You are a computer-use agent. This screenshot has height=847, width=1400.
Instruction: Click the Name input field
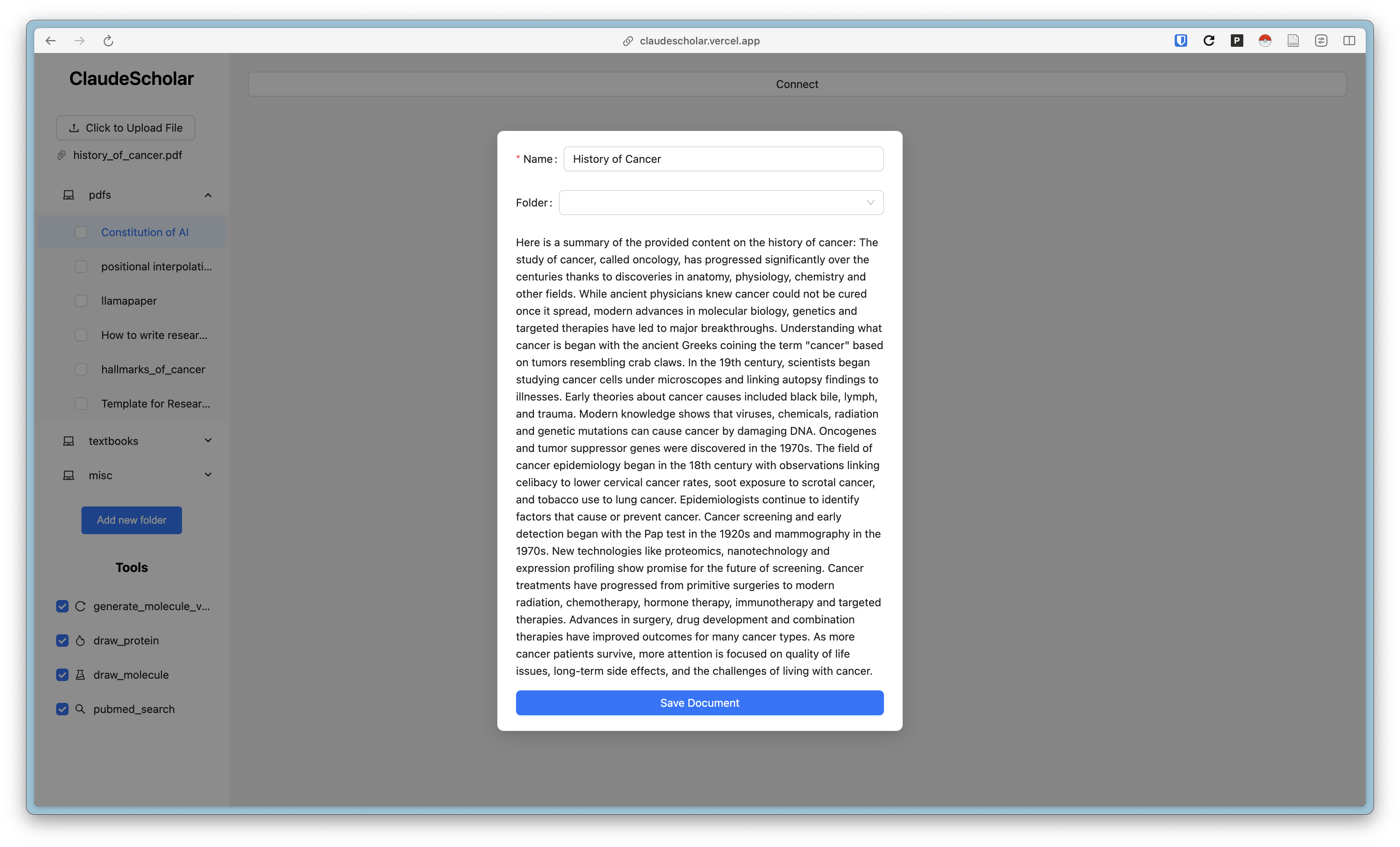coord(723,159)
